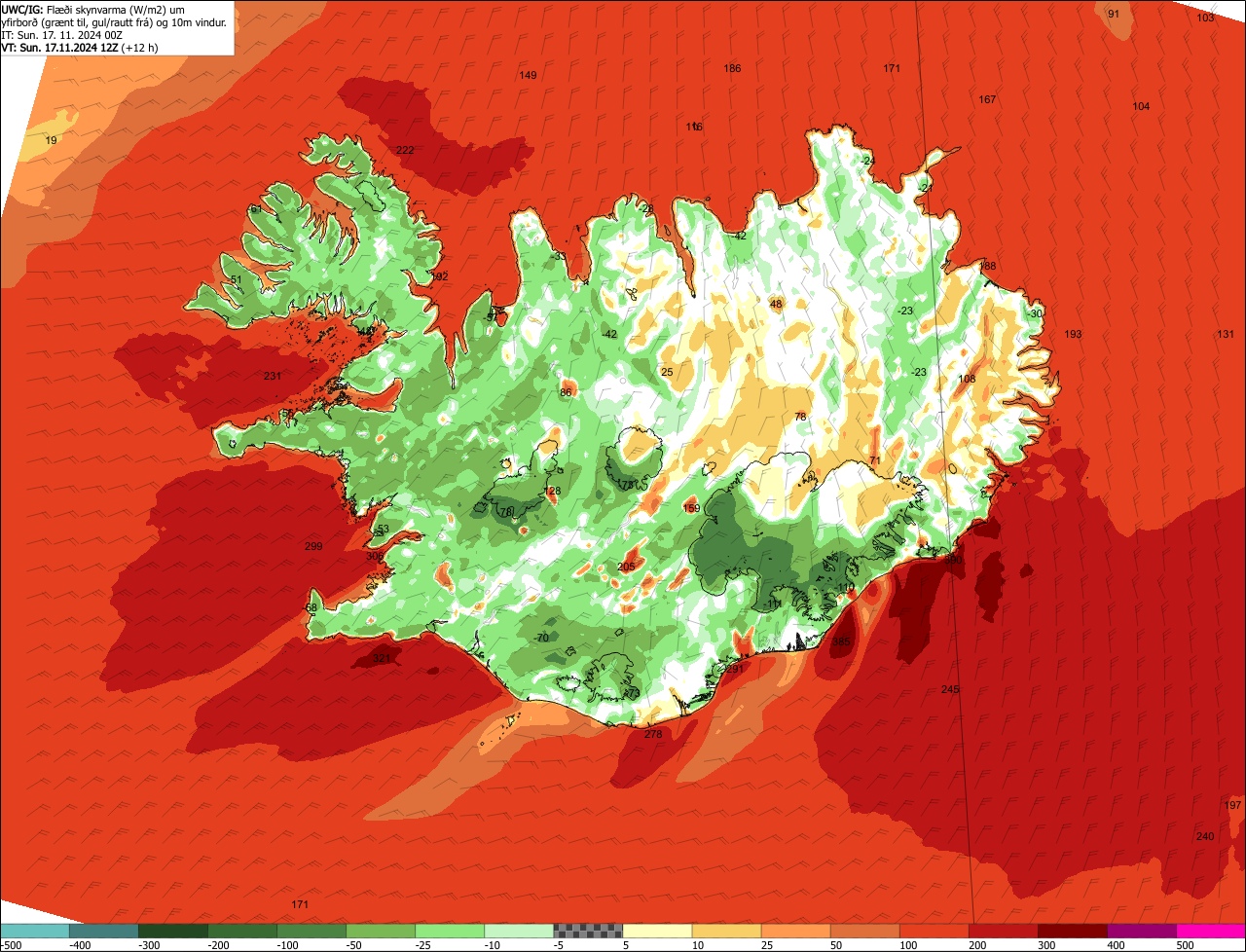Pick the light green -25 to -10 legend swatch

point(450,931)
